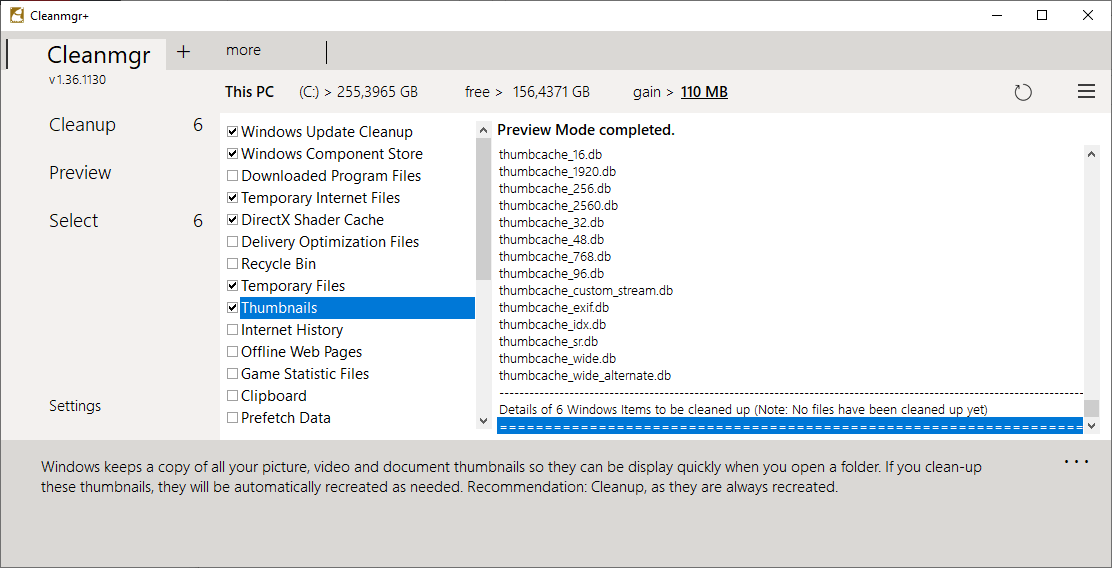Uncheck the Temporary Files checkbox
Screen dimensions: 1112x568
tap(232, 286)
